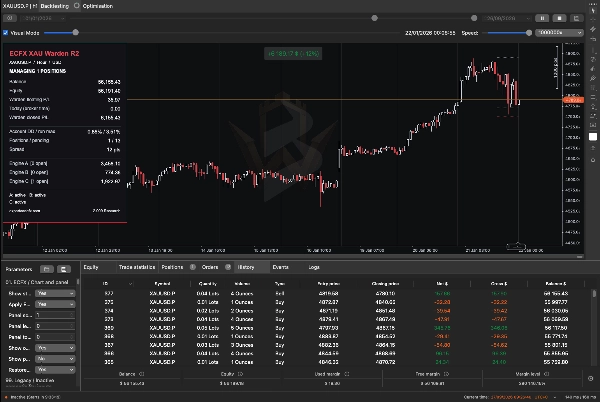Select the cursor pointer tool in drawing toolbar
The image size is (600, 402).
tap(593, 10)
